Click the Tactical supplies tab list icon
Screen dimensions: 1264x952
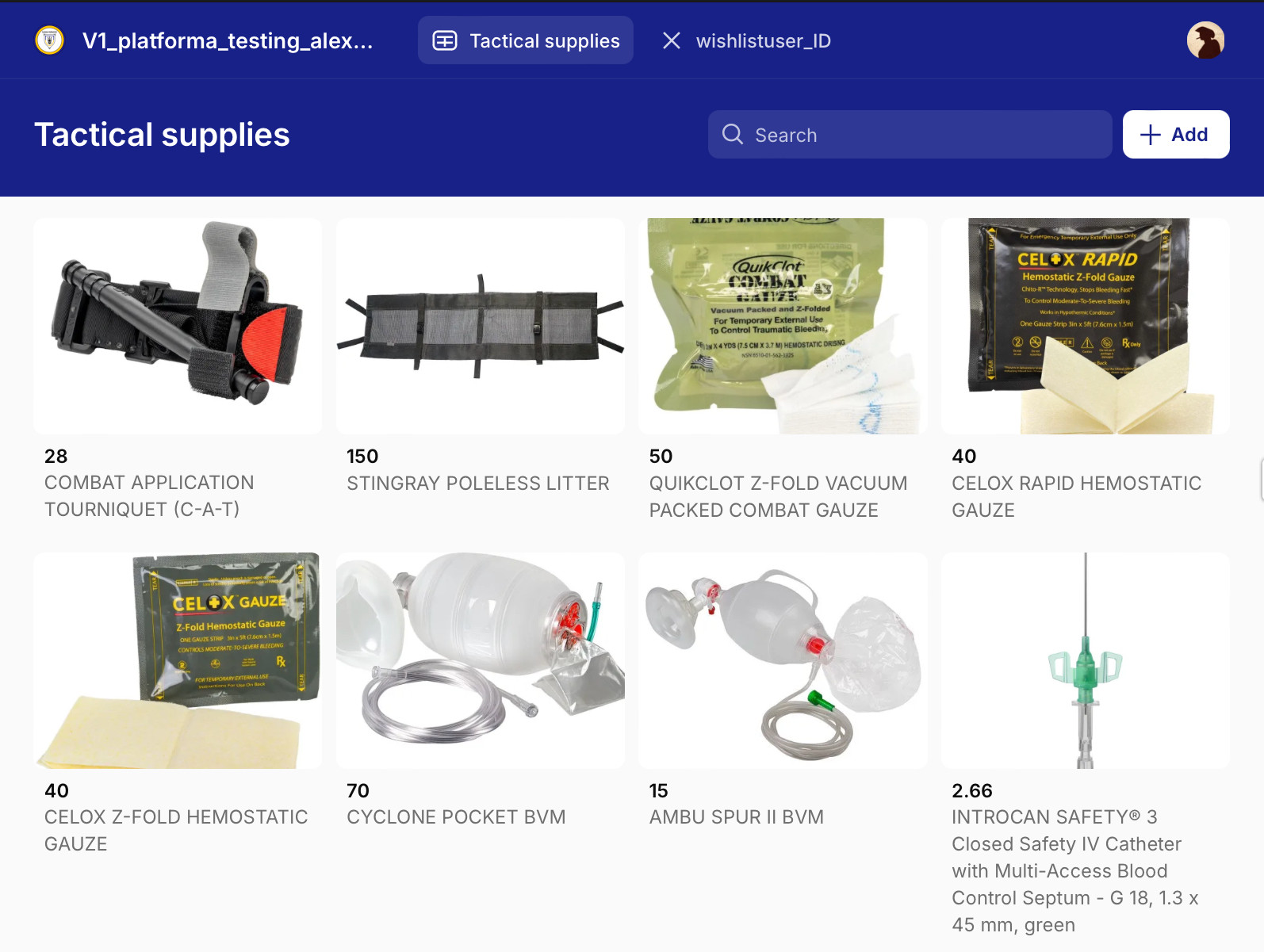click(445, 40)
